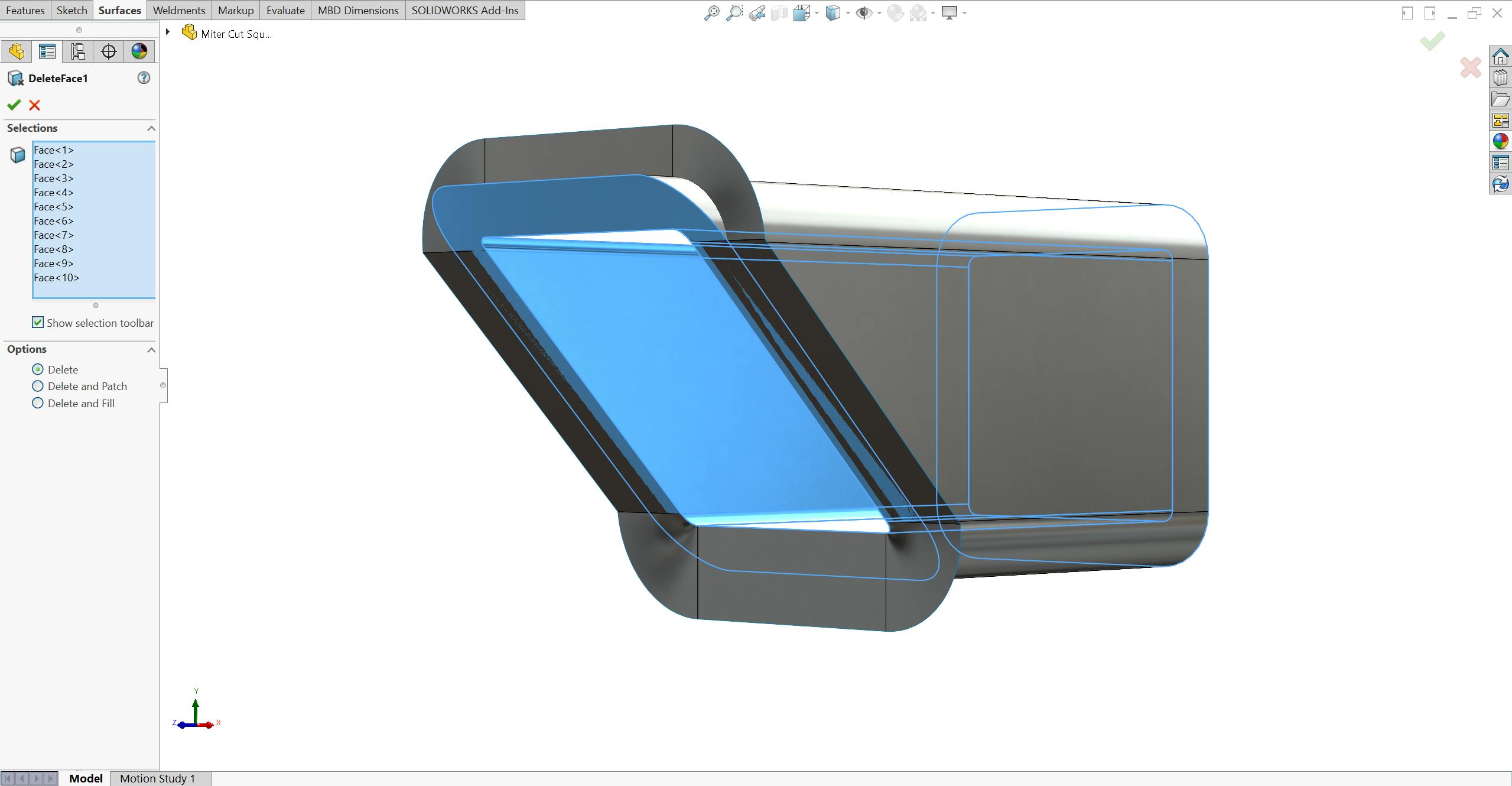Confirm DeleteFace1 with the green checkmark
This screenshot has width=1512, height=786.
coord(14,105)
